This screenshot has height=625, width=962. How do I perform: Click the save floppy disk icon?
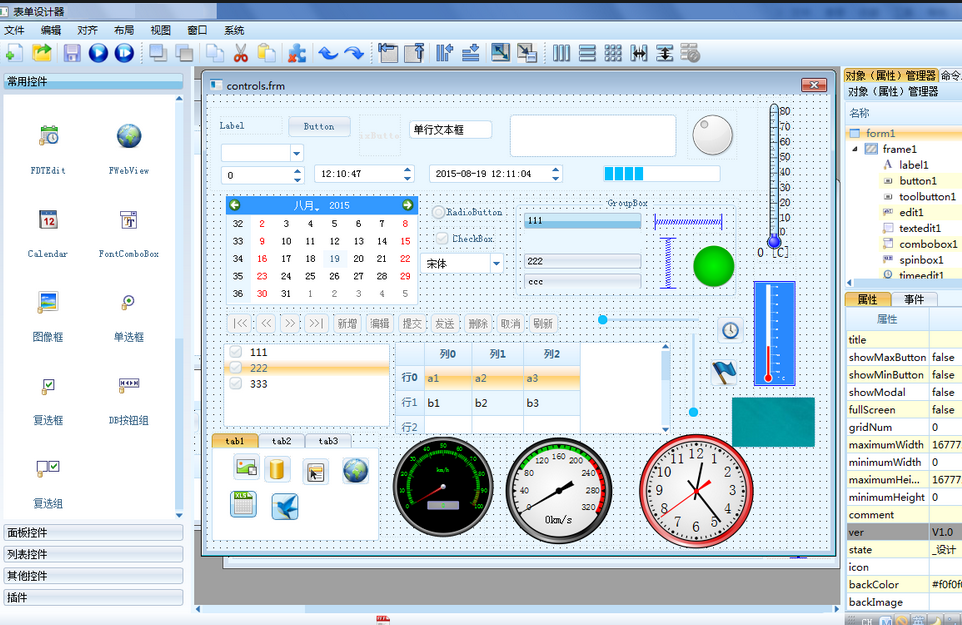(x=72, y=53)
